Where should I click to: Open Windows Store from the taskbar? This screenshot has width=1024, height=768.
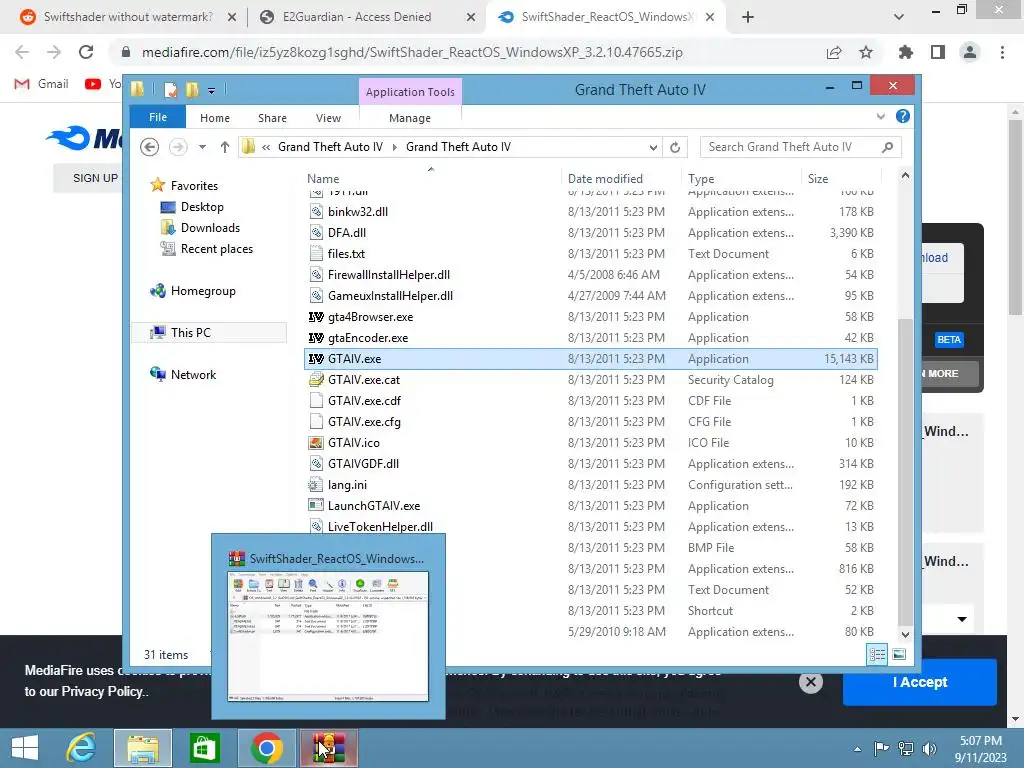[204, 748]
